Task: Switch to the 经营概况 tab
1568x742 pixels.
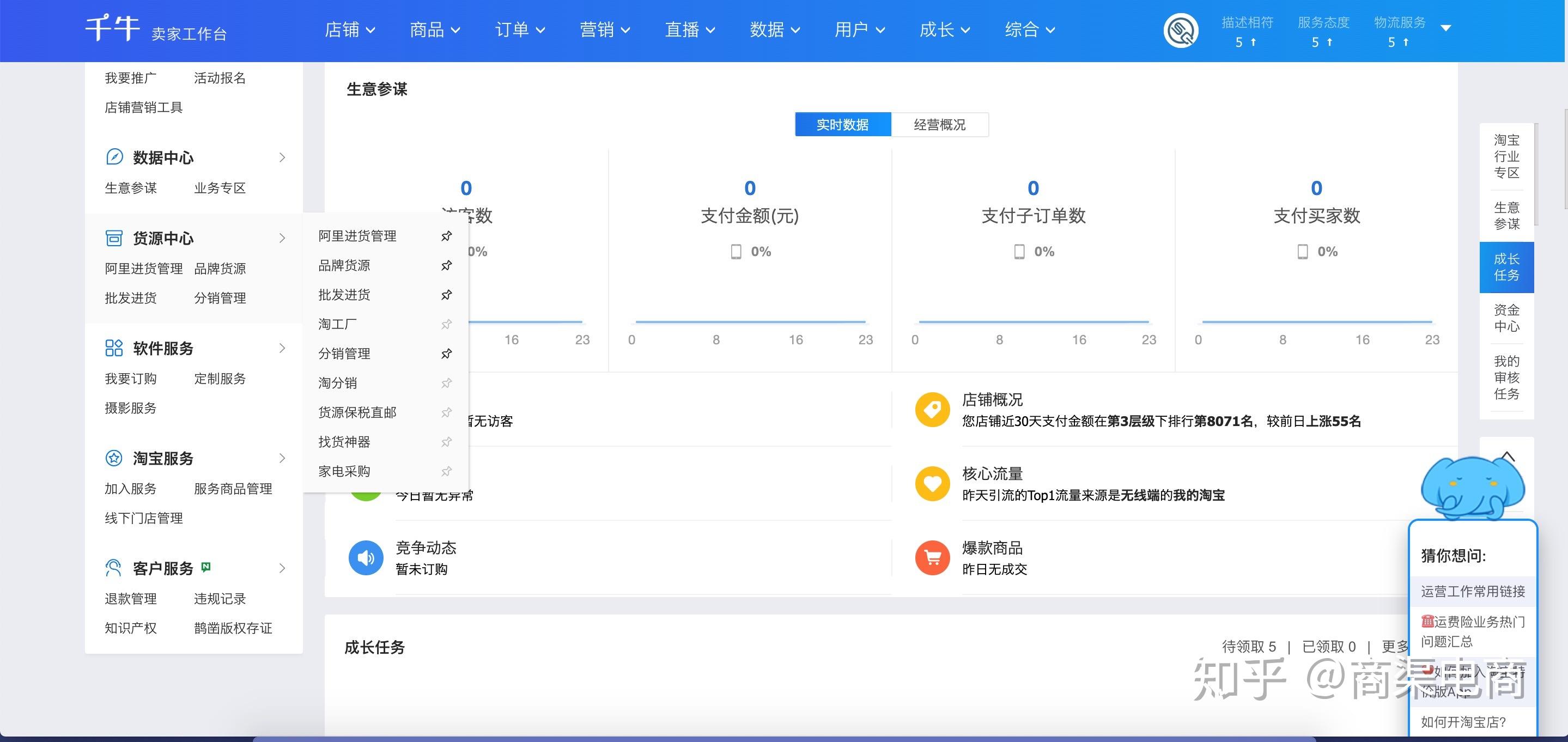Action: (x=940, y=125)
